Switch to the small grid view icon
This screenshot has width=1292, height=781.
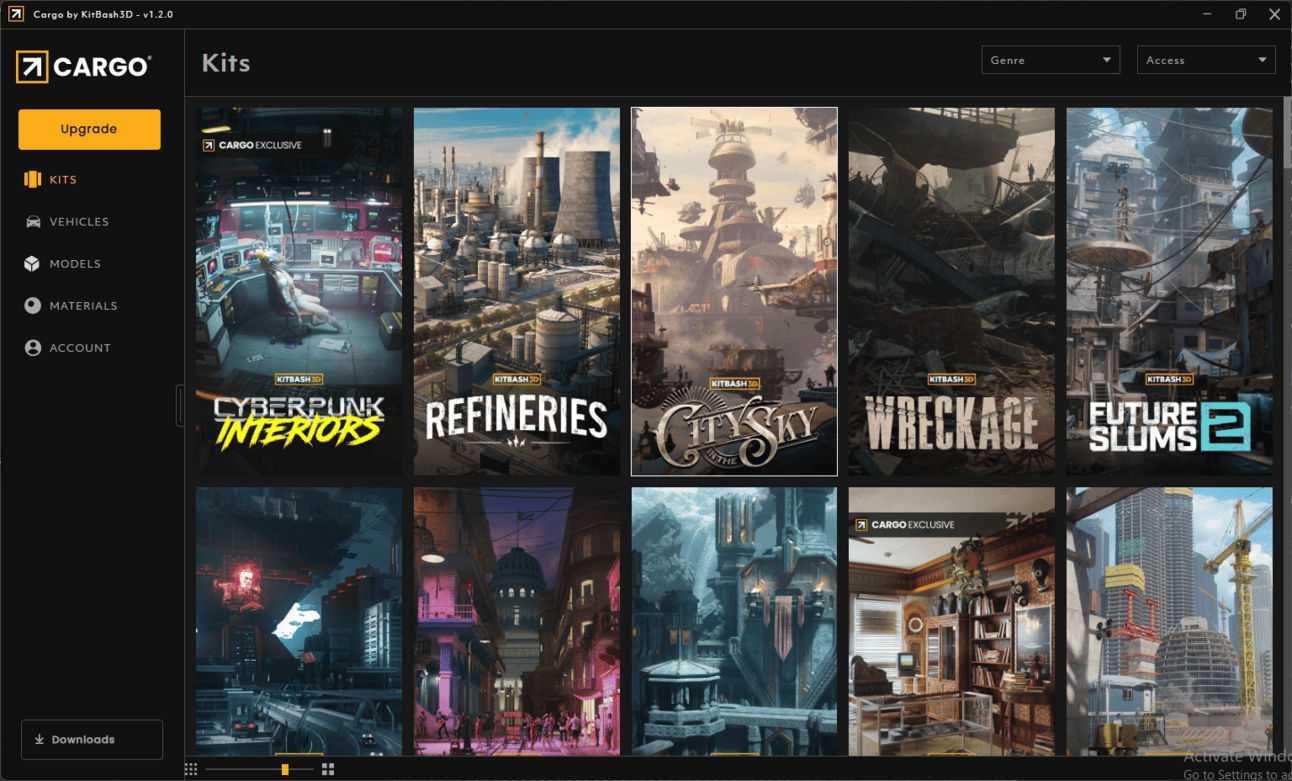pyautogui.click(x=191, y=769)
